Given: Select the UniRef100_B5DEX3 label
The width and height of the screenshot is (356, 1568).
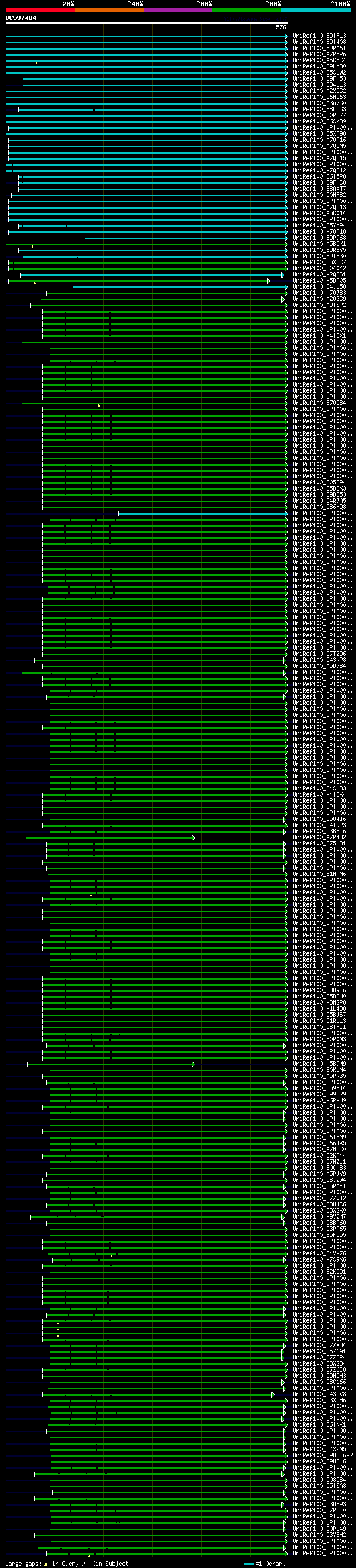Looking at the screenshot, I should click(319, 489).
